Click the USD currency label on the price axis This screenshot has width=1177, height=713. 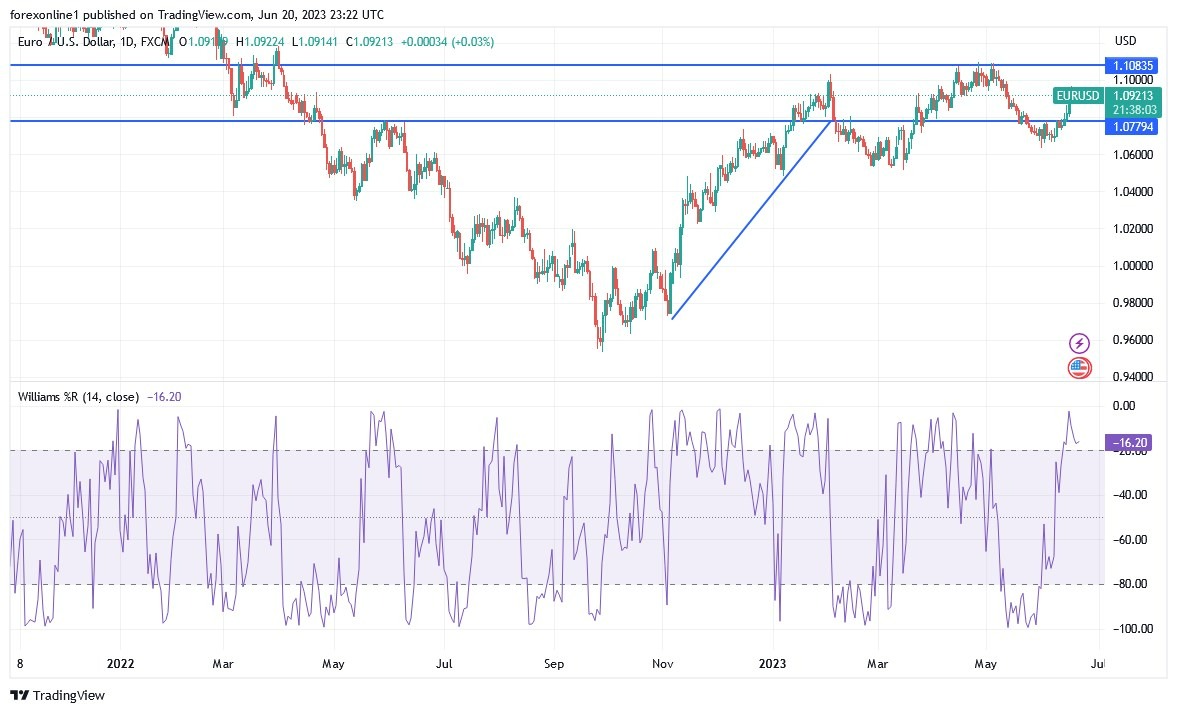pos(1125,41)
